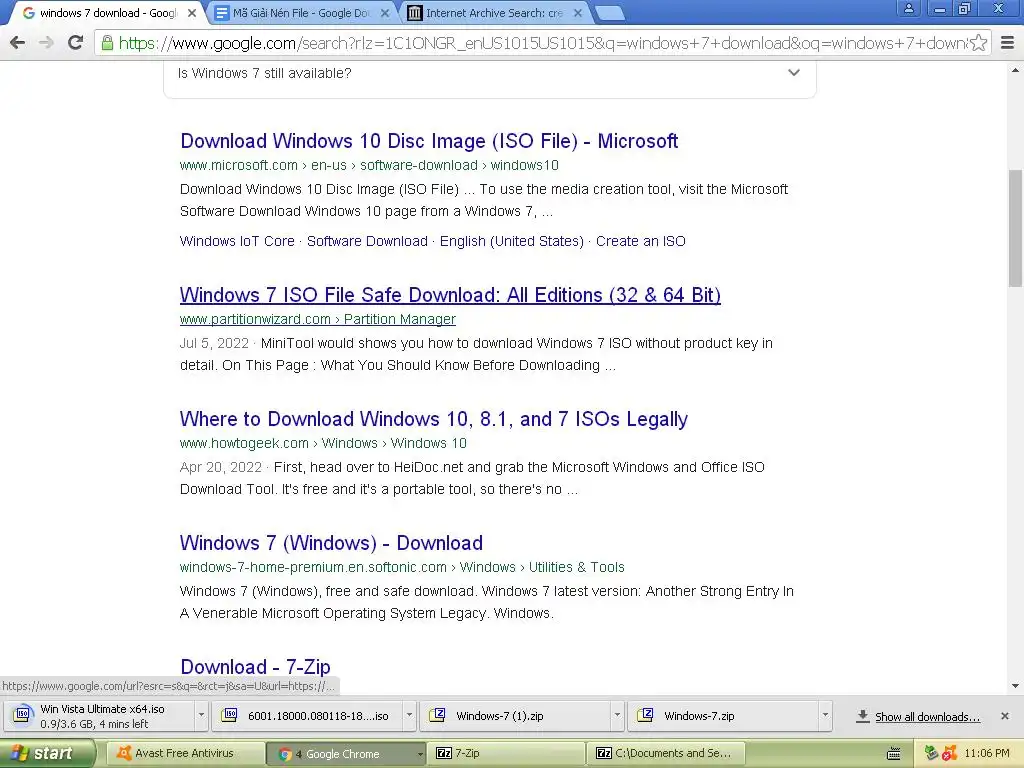Click the scrollbar down arrow

[1016, 686]
